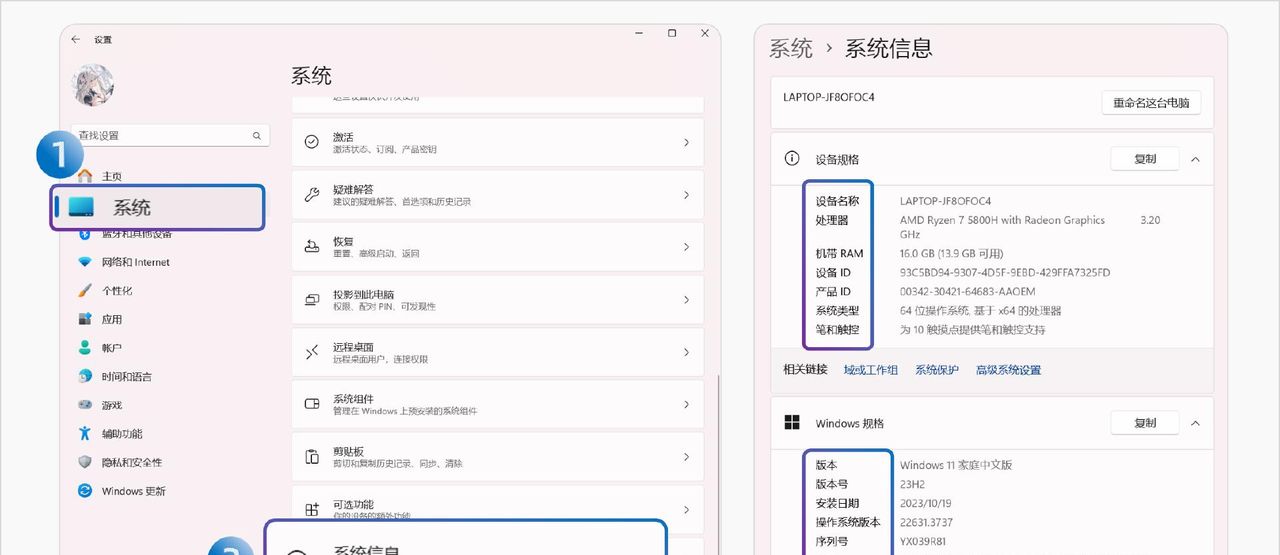The image size is (1280, 555).
Task: Click 系统 breadcrumb in system info panel
Action: click(790, 48)
